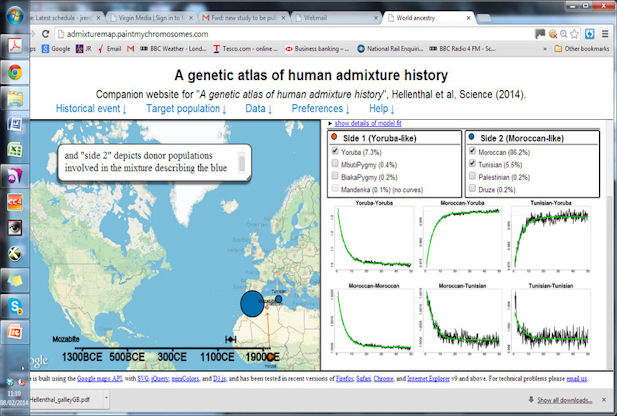Screen dimensions: 617x416
Task: Click Show all downloads link
Action: tap(564, 400)
